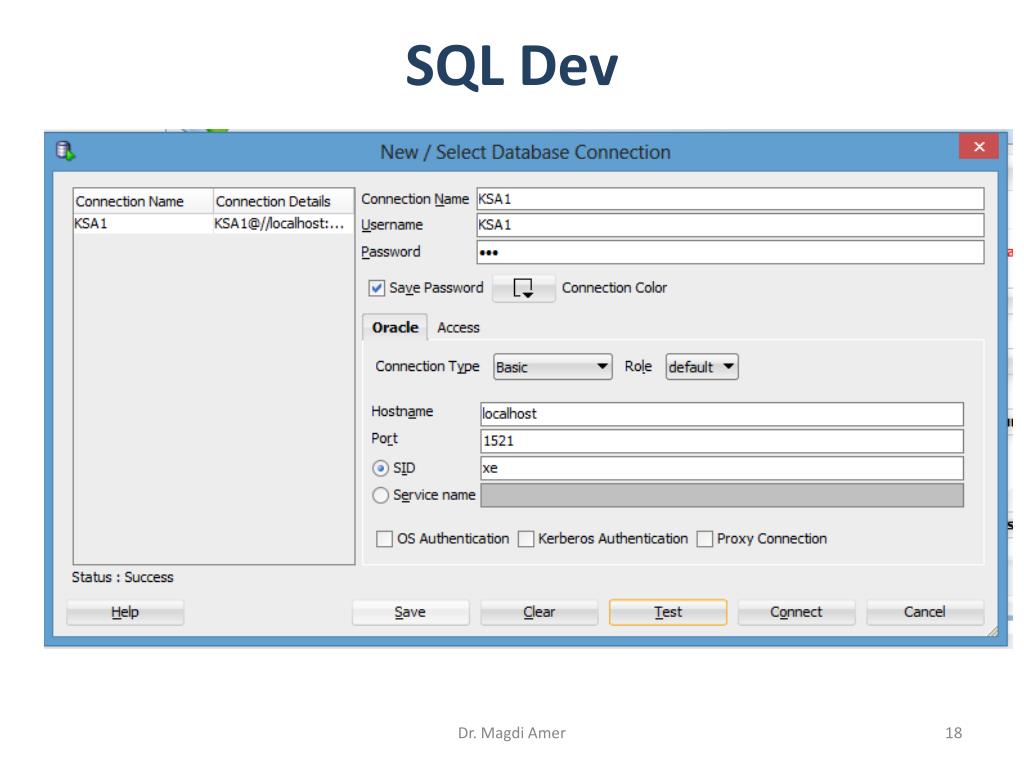Click the Cancel button
Viewport: 1024px width, 768px height.
click(925, 612)
